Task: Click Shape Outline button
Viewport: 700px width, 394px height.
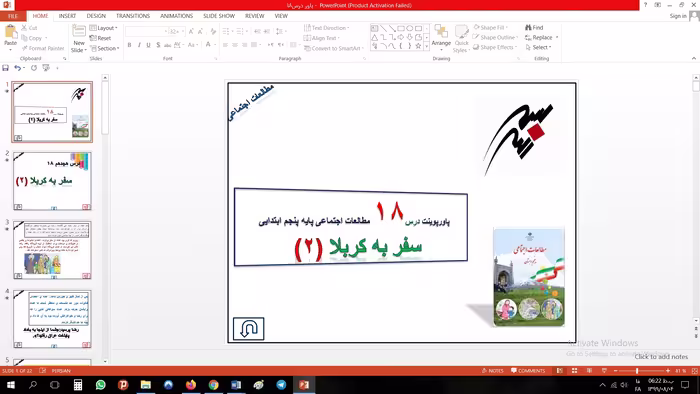Action: 495,37
